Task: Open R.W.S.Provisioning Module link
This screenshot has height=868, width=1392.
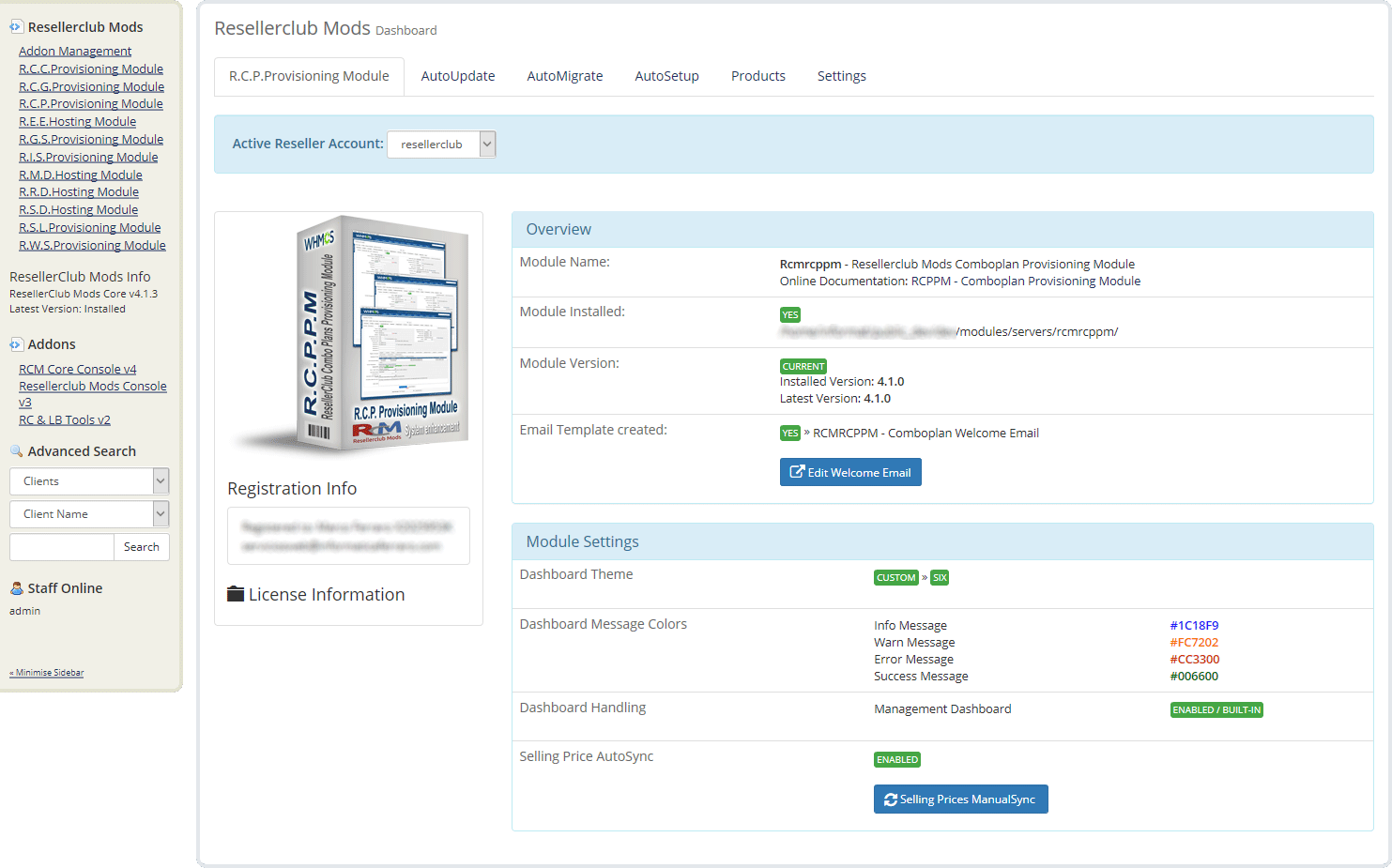Action: click(92, 246)
